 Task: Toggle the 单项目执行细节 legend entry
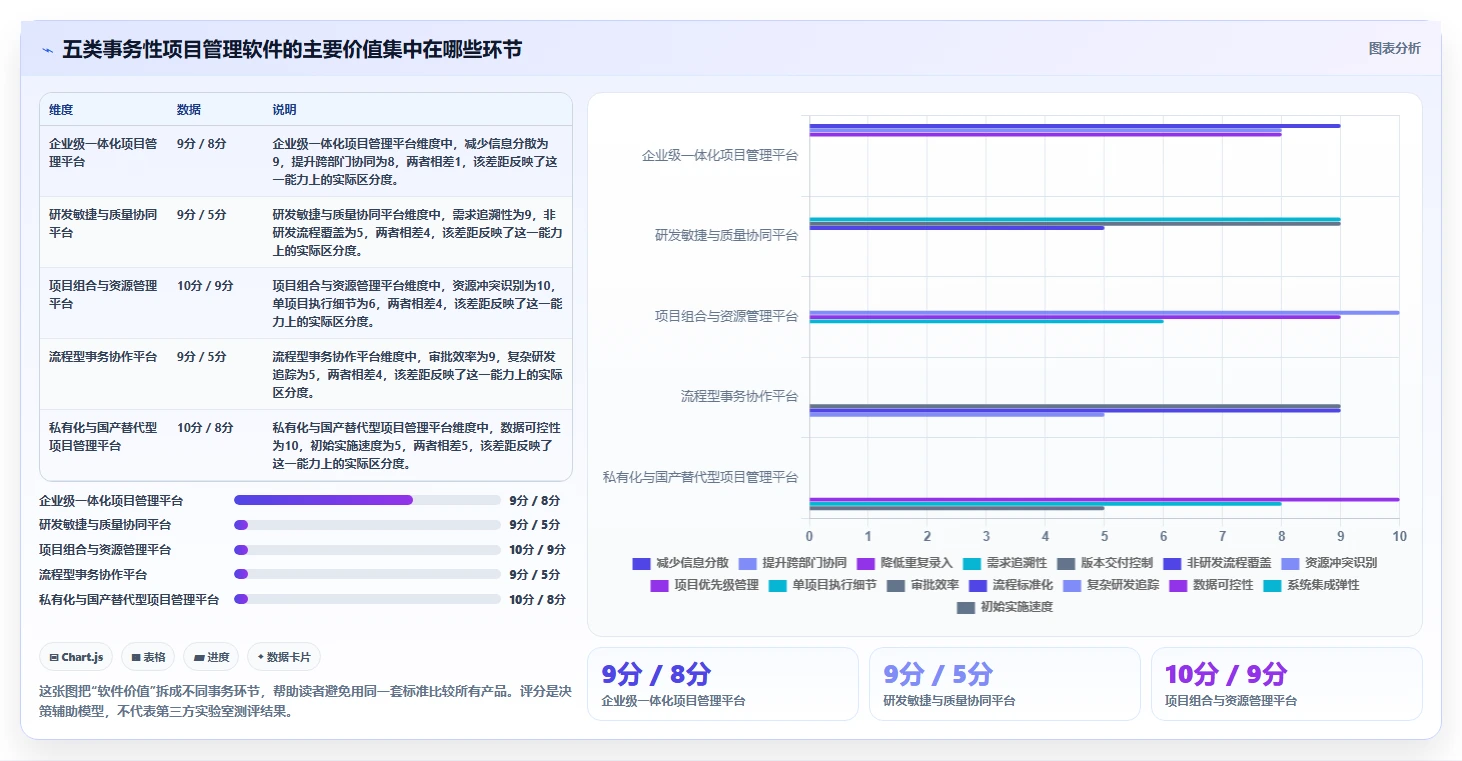tap(823, 585)
